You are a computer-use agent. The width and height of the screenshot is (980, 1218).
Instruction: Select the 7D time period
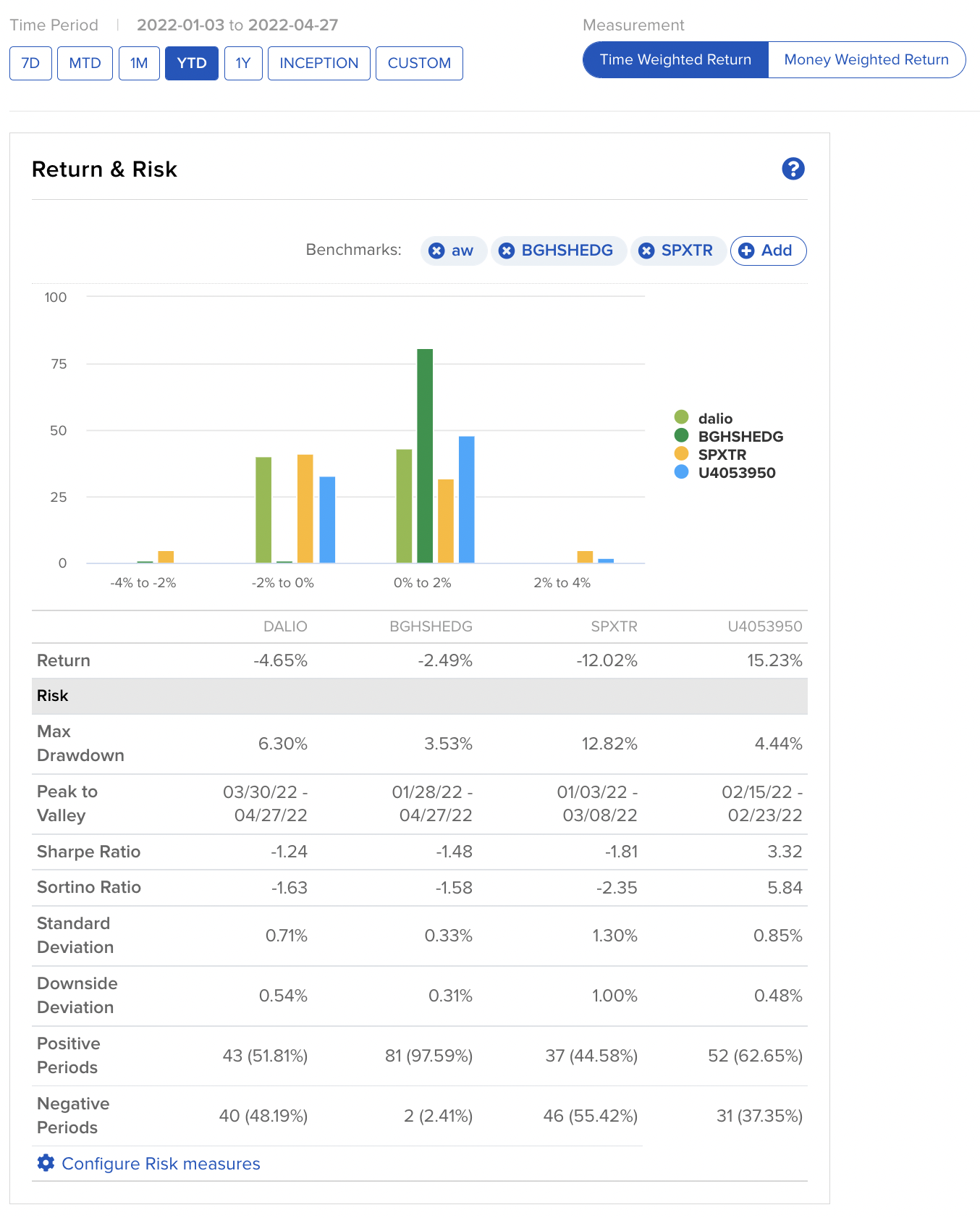pos(30,63)
